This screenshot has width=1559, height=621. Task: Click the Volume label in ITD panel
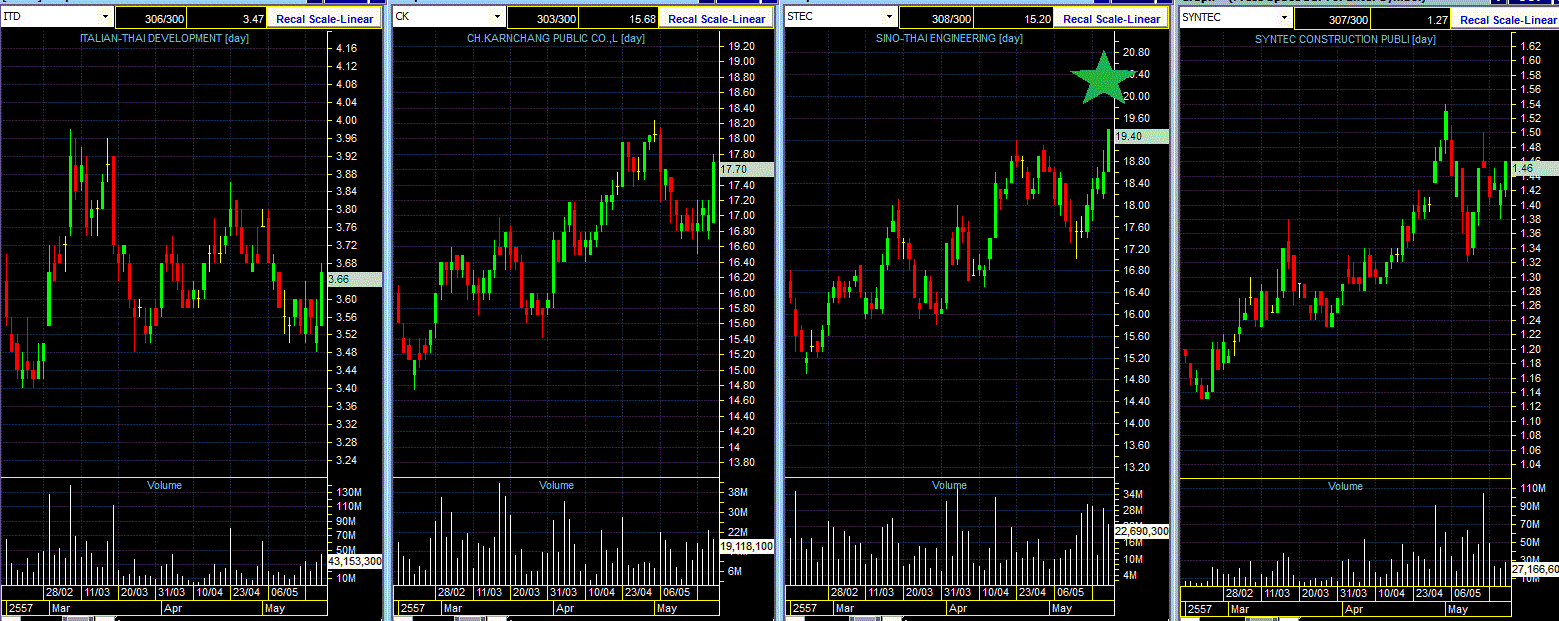[x=165, y=485]
